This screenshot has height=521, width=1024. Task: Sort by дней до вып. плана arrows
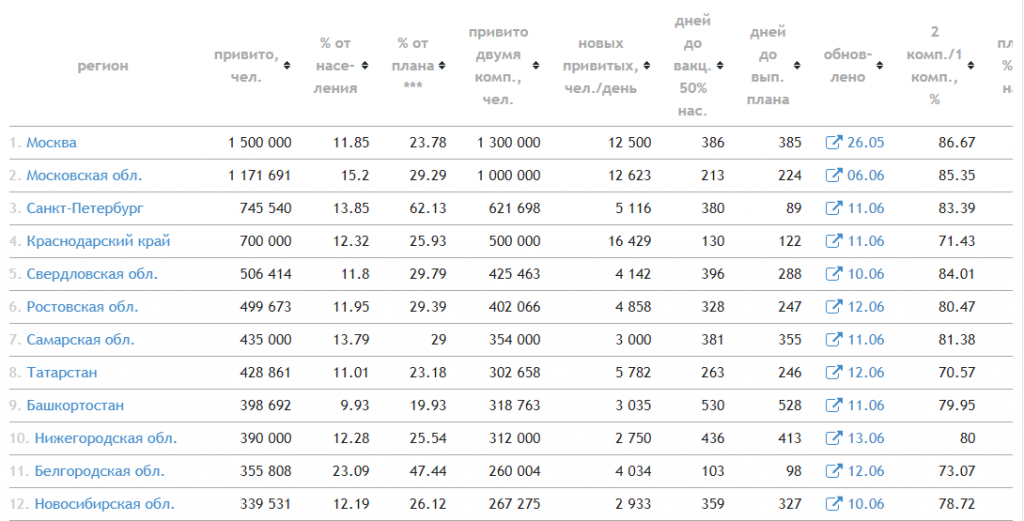click(797, 66)
